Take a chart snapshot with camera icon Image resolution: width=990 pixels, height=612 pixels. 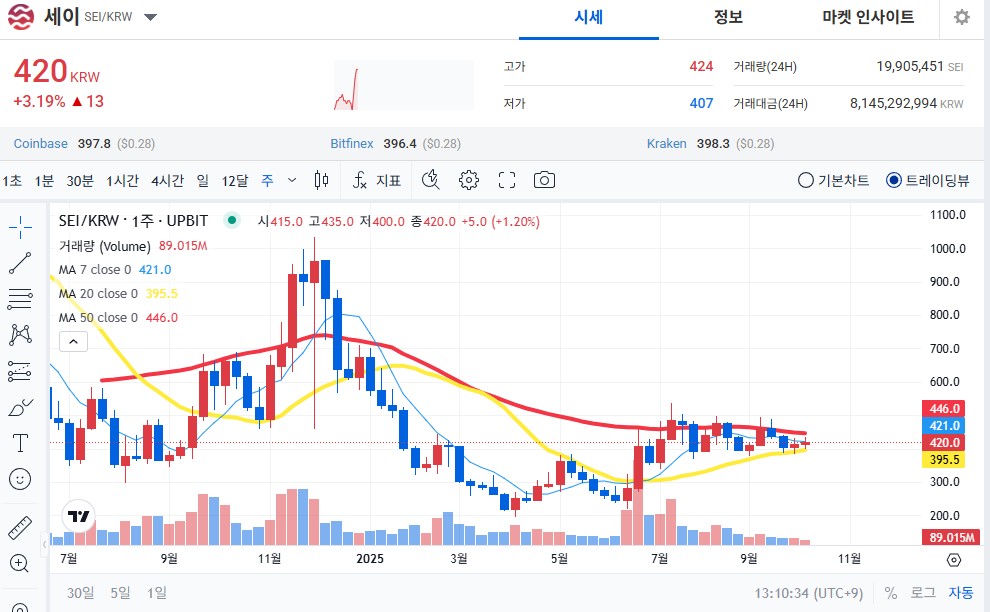pyautogui.click(x=544, y=181)
